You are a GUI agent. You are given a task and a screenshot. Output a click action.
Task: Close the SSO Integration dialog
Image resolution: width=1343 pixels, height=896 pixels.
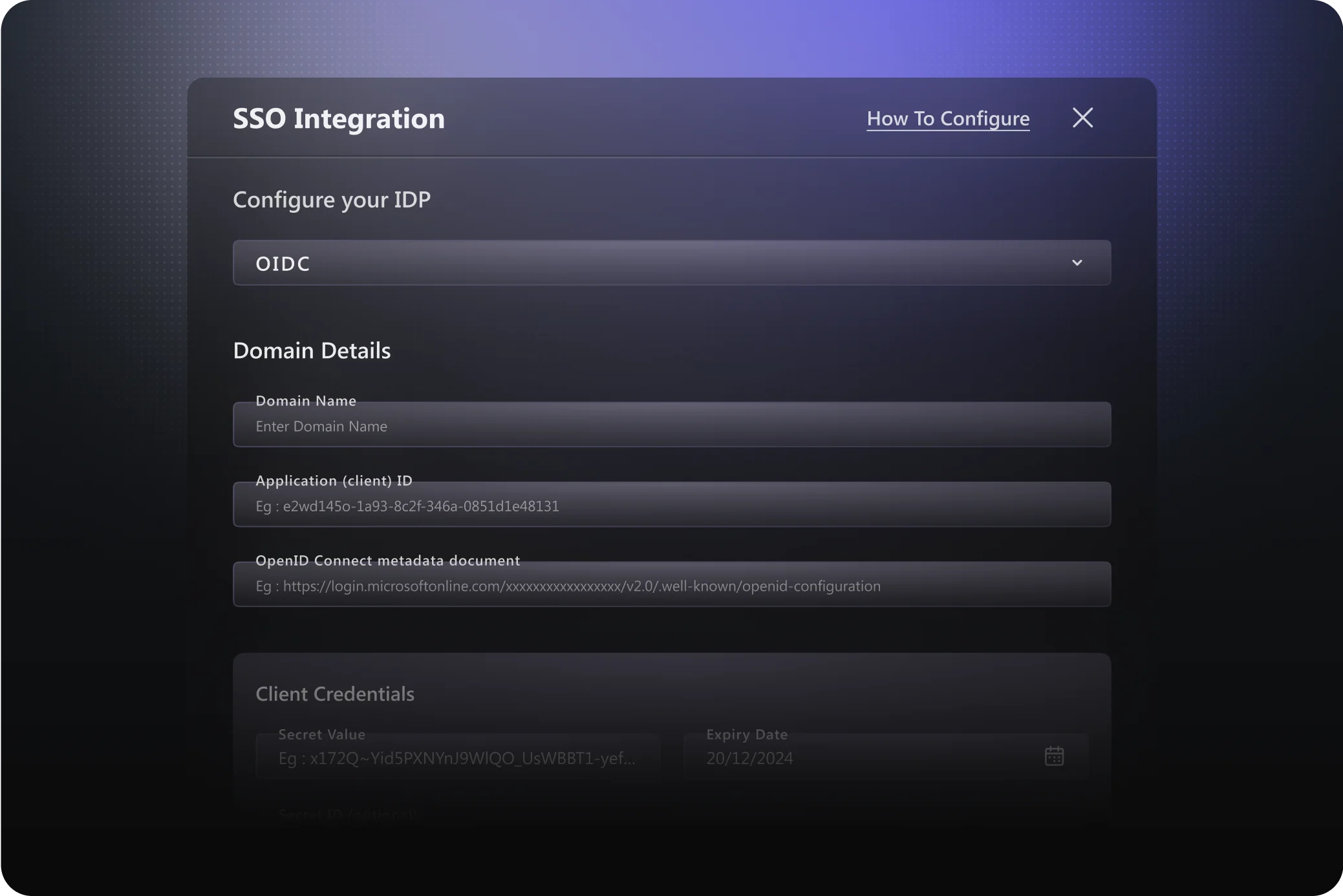(x=1082, y=118)
